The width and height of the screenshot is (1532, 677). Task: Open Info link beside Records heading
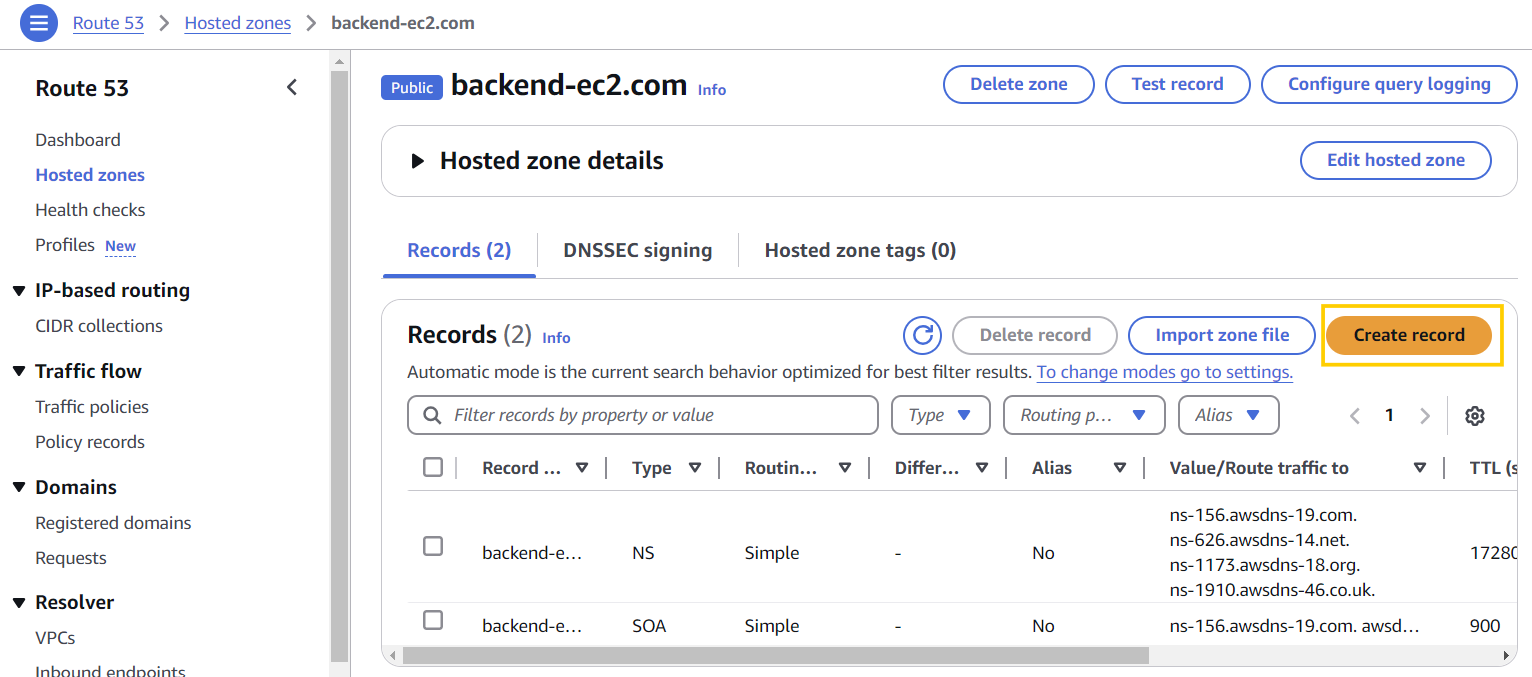click(556, 338)
